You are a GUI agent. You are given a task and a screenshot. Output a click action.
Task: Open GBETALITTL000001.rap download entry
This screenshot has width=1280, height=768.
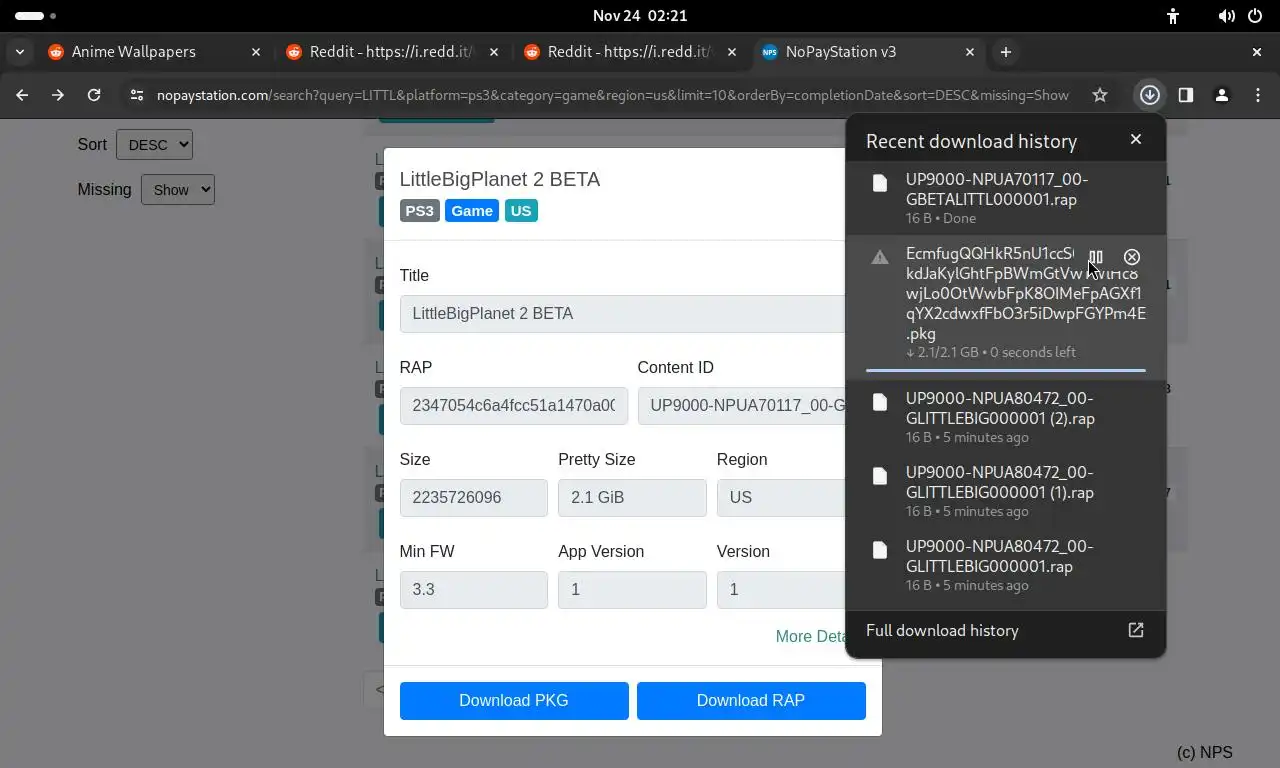(x=1006, y=197)
